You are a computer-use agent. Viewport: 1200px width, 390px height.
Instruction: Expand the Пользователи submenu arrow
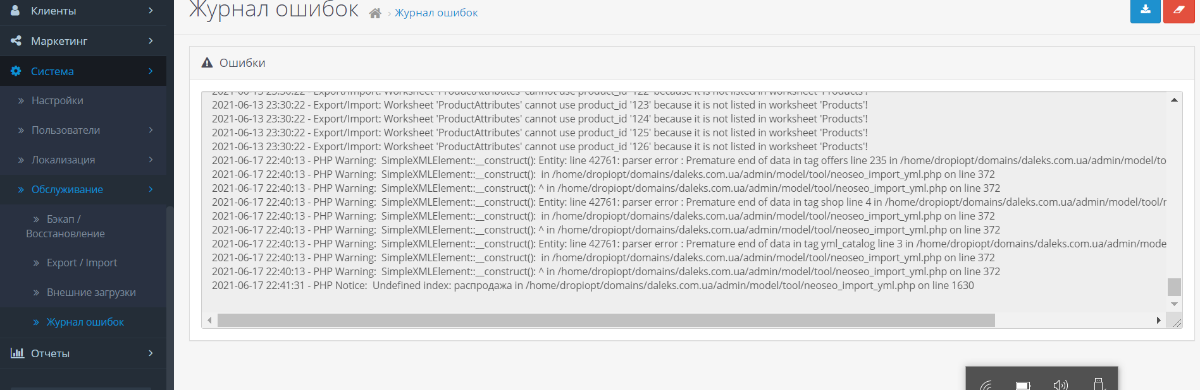(x=150, y=130)
